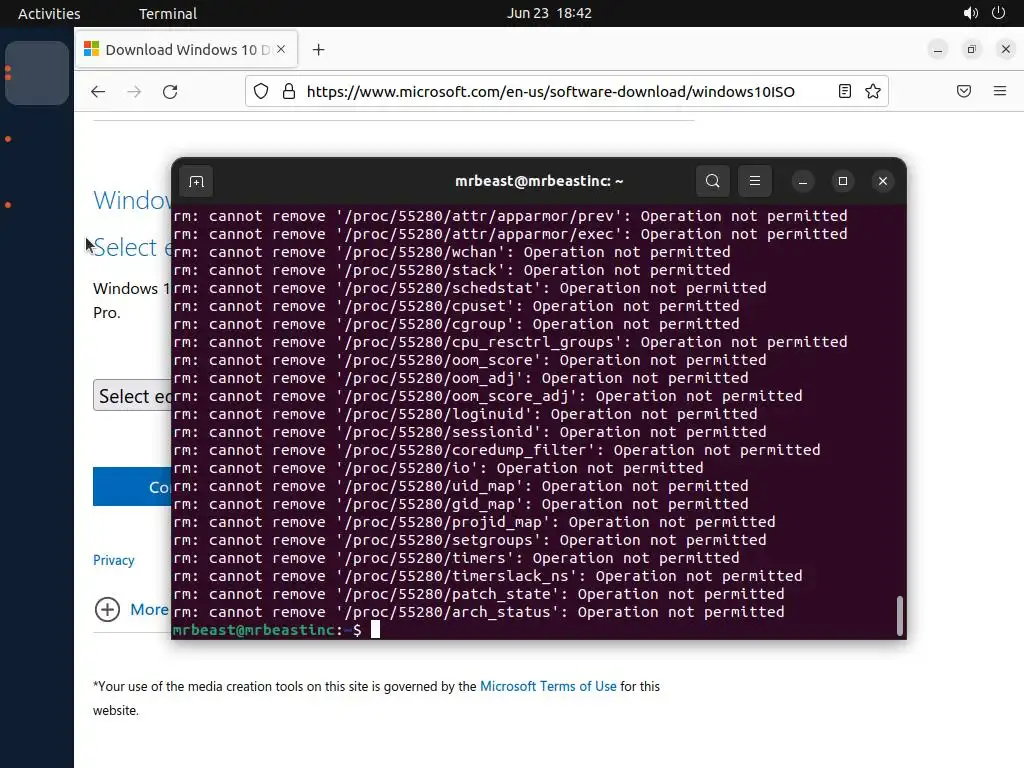Click the terminal vertical scrollbar

[900, 615]
